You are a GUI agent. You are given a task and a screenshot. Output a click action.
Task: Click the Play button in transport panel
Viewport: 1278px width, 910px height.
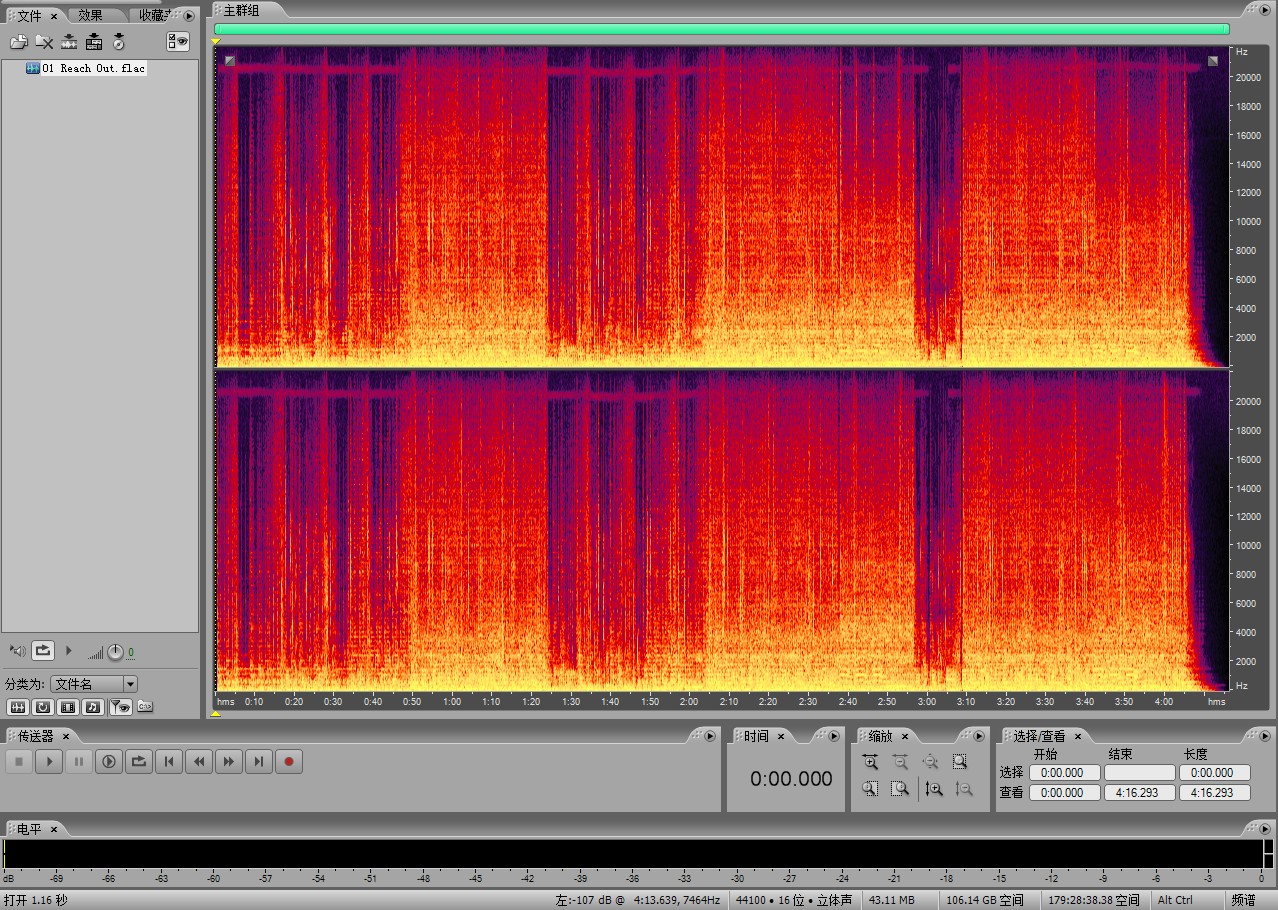point(48,762)
